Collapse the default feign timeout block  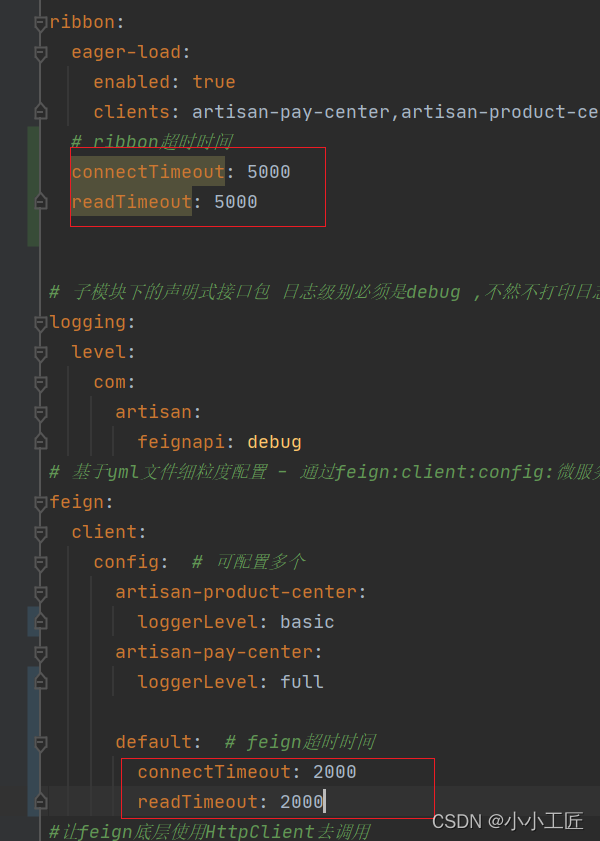(40, 742)
